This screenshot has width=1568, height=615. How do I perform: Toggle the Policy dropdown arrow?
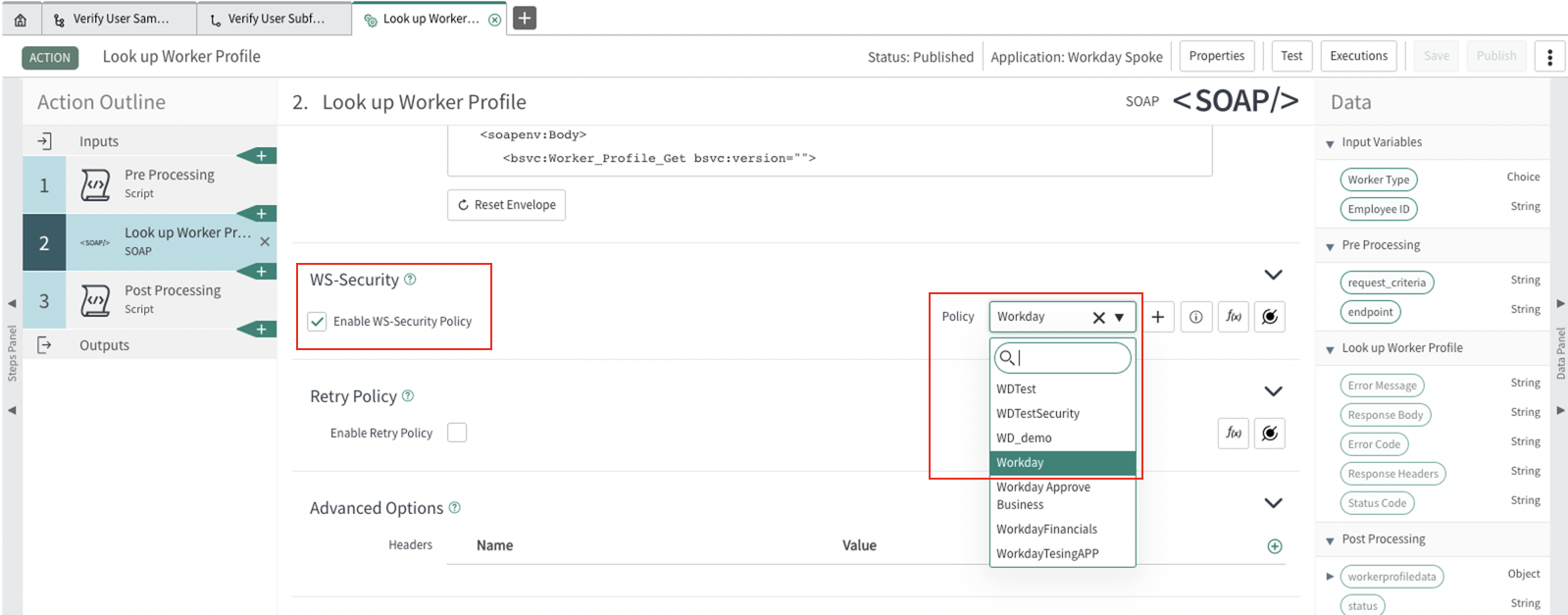click(1119, 318)
